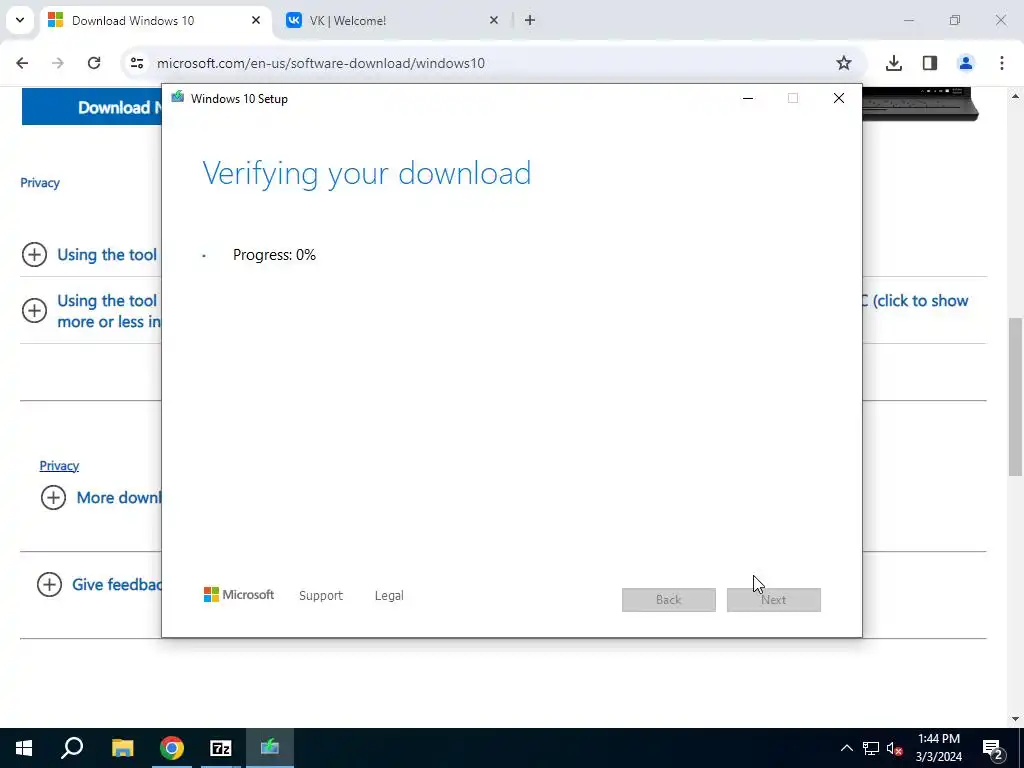Minimize the Windows 10 Setup window

pyautogui.click(x=748, y=98)
